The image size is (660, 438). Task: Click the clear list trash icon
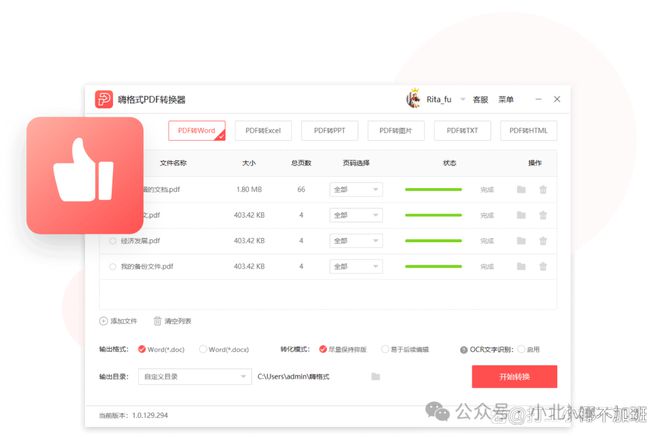click(157, 321)
